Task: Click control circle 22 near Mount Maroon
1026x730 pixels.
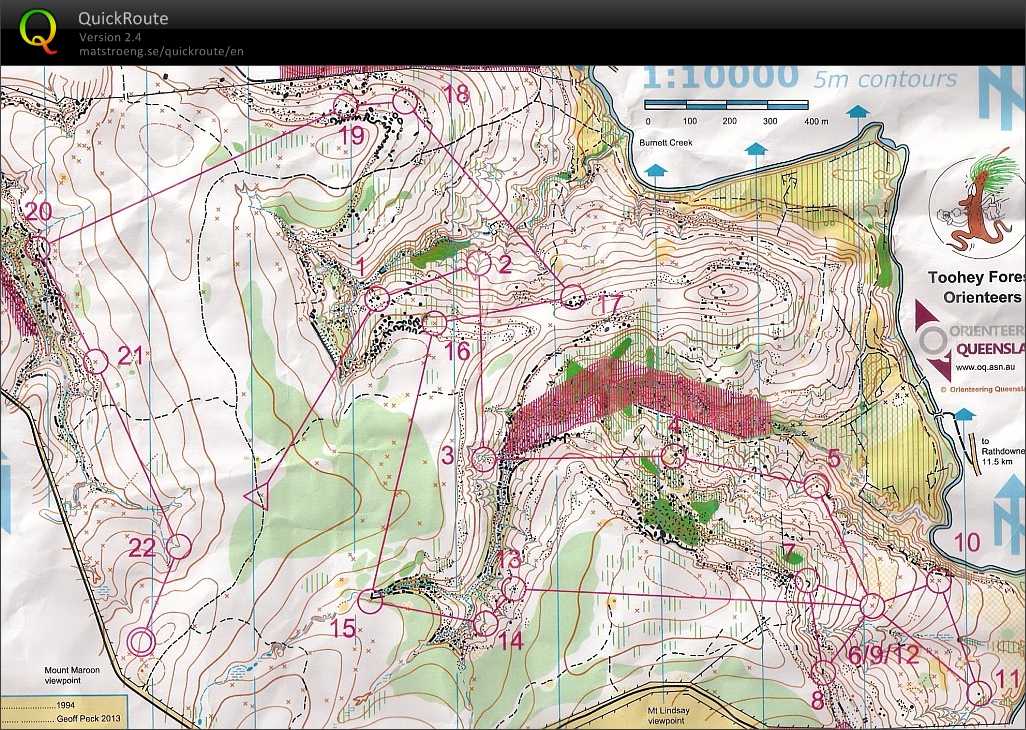Action: (x=178, y=545)
